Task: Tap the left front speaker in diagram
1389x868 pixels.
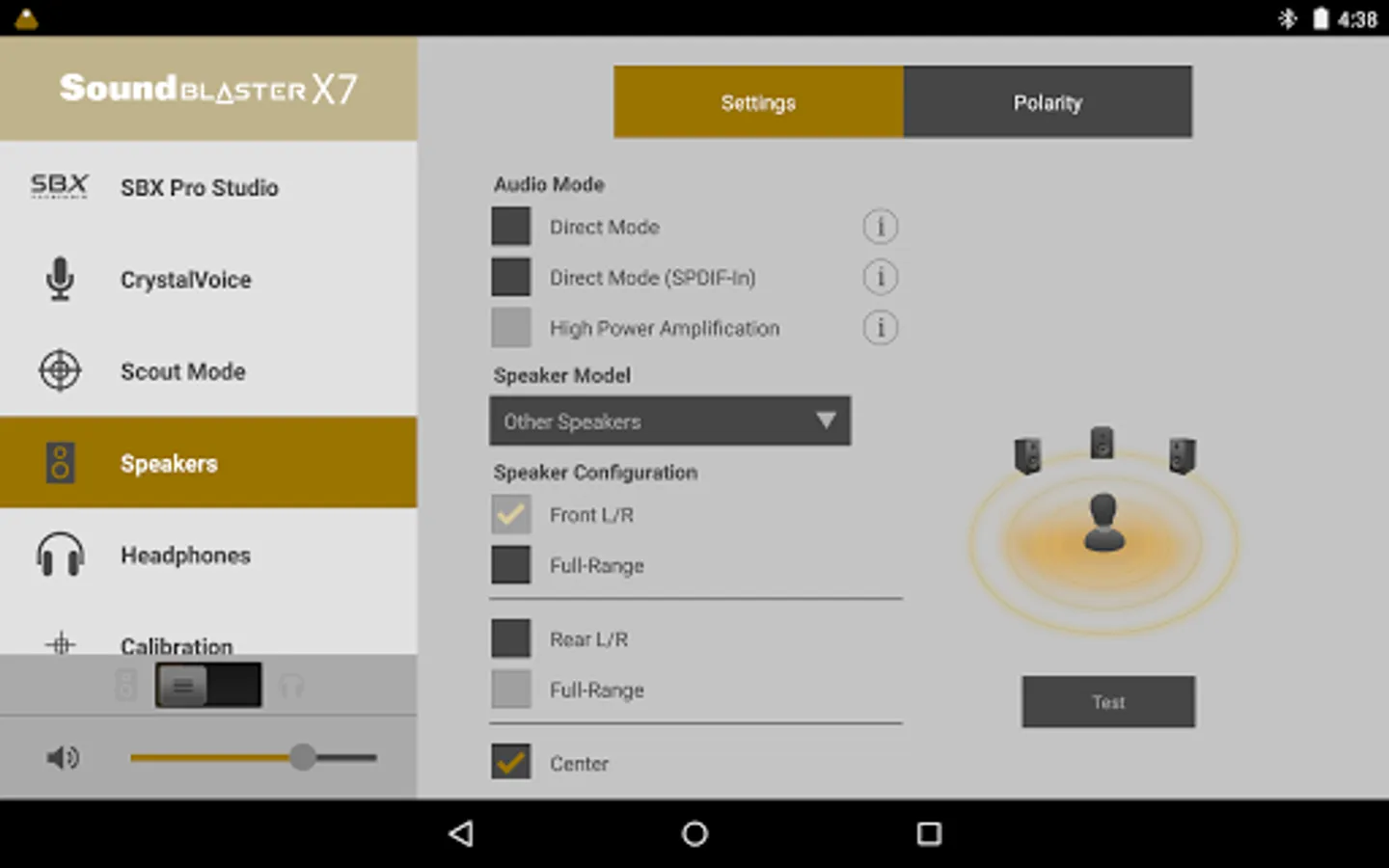Action: [1027, 455]
